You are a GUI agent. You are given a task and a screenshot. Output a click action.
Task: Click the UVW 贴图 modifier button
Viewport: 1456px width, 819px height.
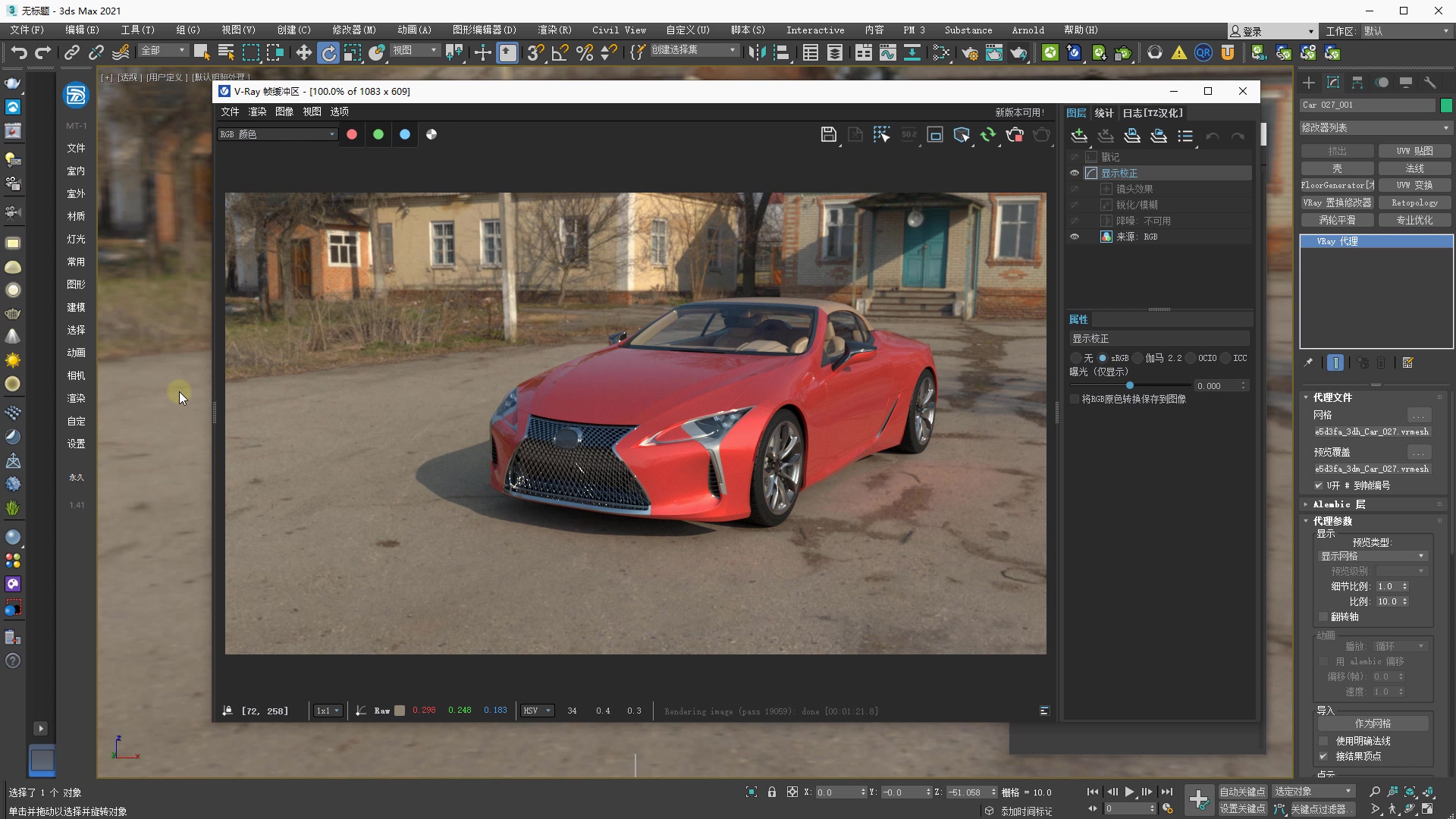[1414, 151]
